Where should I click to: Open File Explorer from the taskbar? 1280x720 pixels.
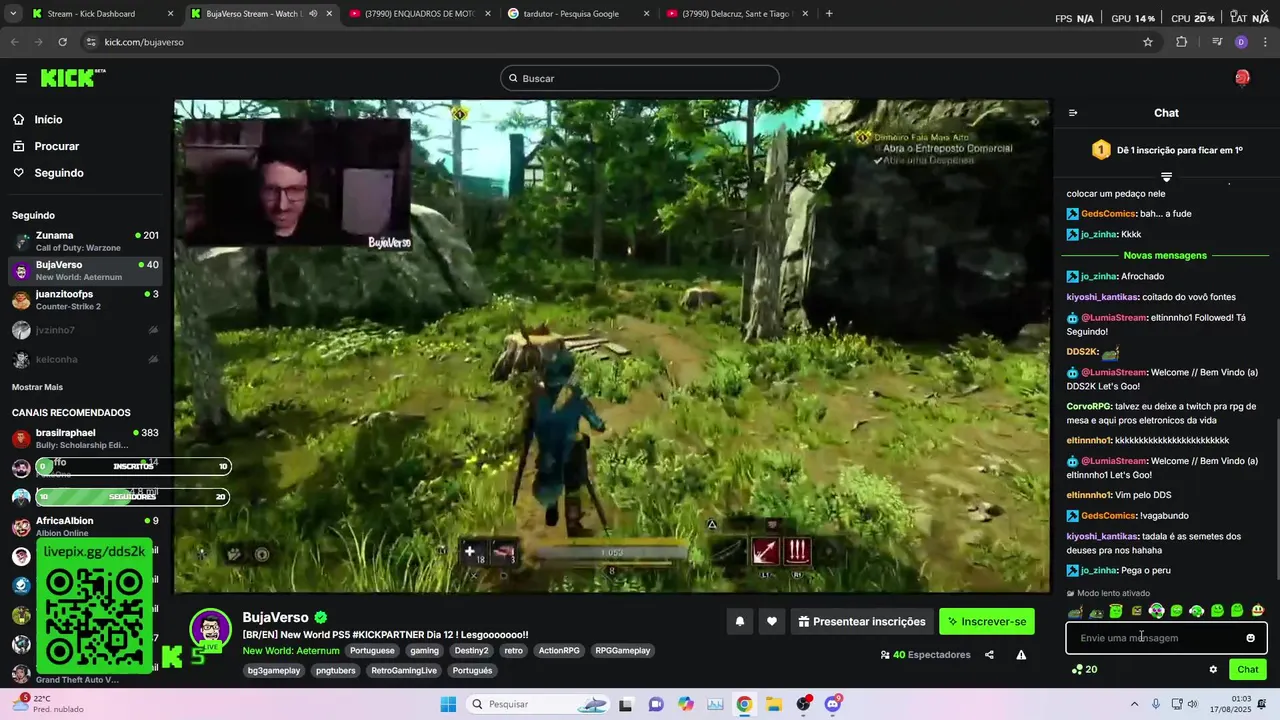point(774,704)
